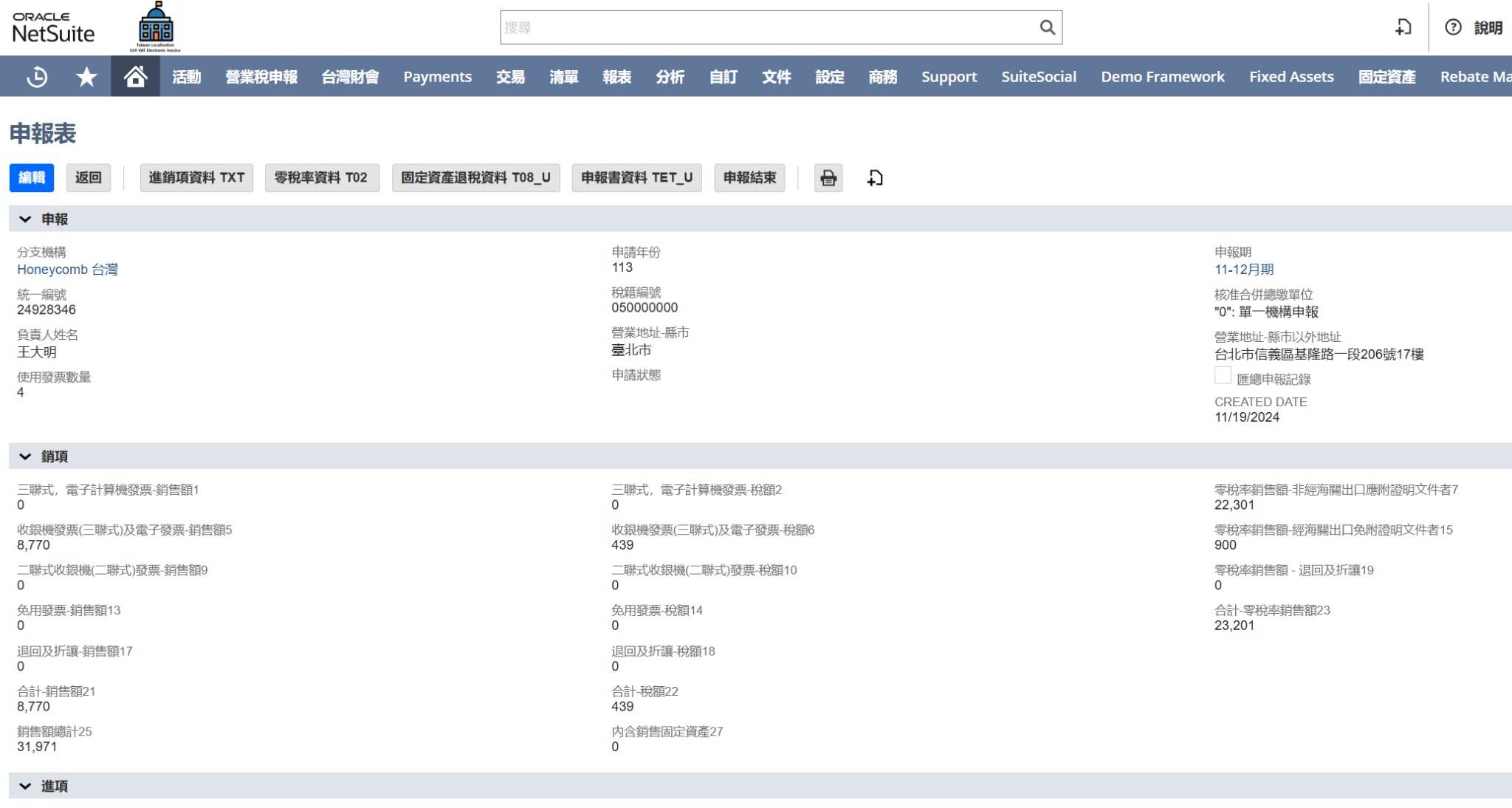Click into the global search field
This screenshot has height=808, width=1512.
pyautogui.click(x=768, y=27)
